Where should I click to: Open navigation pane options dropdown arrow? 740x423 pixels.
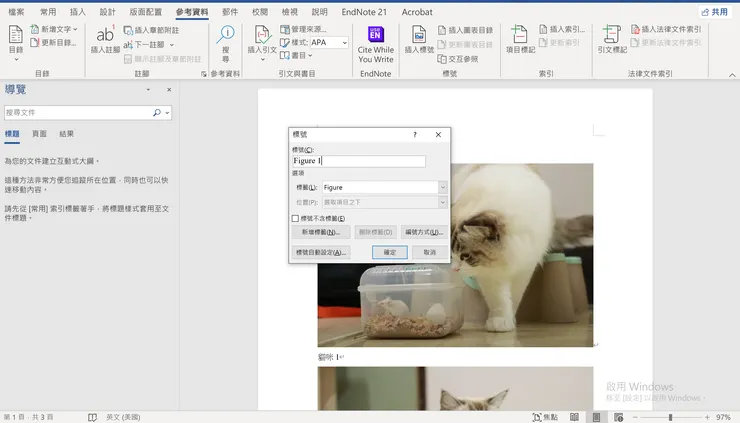148,89
